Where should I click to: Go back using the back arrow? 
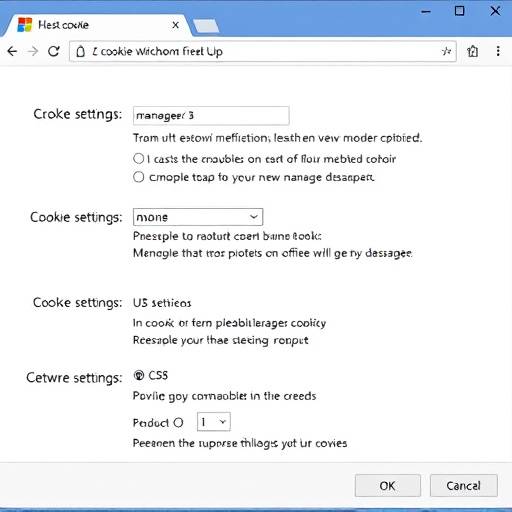point(12,51)
